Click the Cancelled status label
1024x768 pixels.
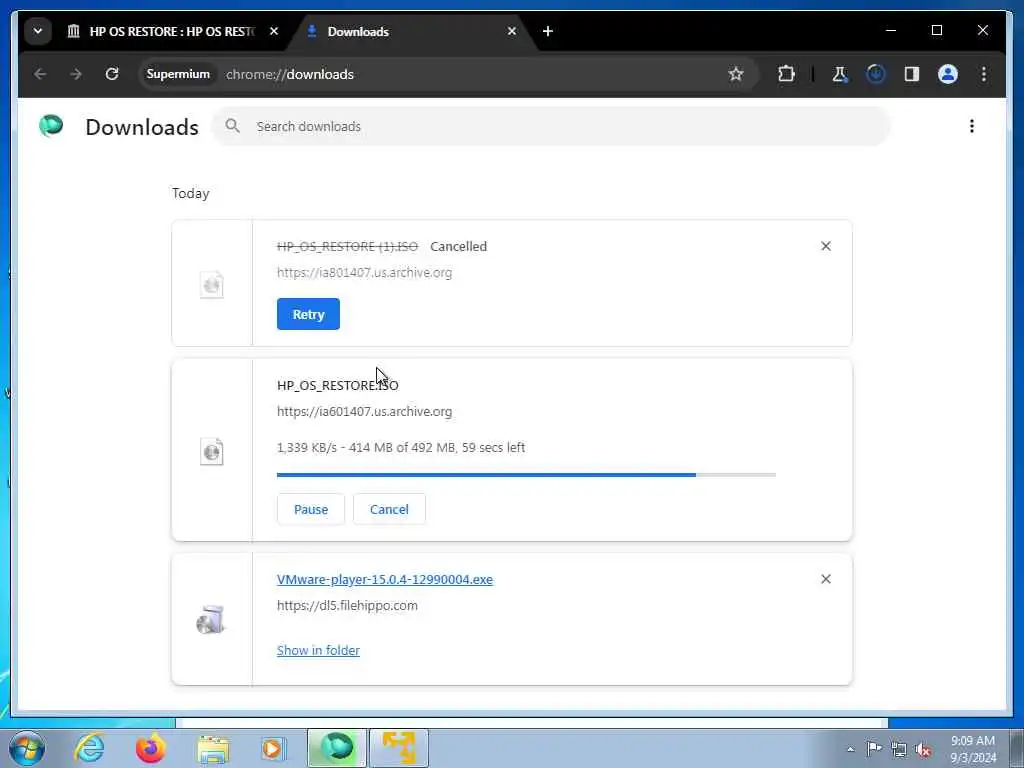click(x=458, y=246)
